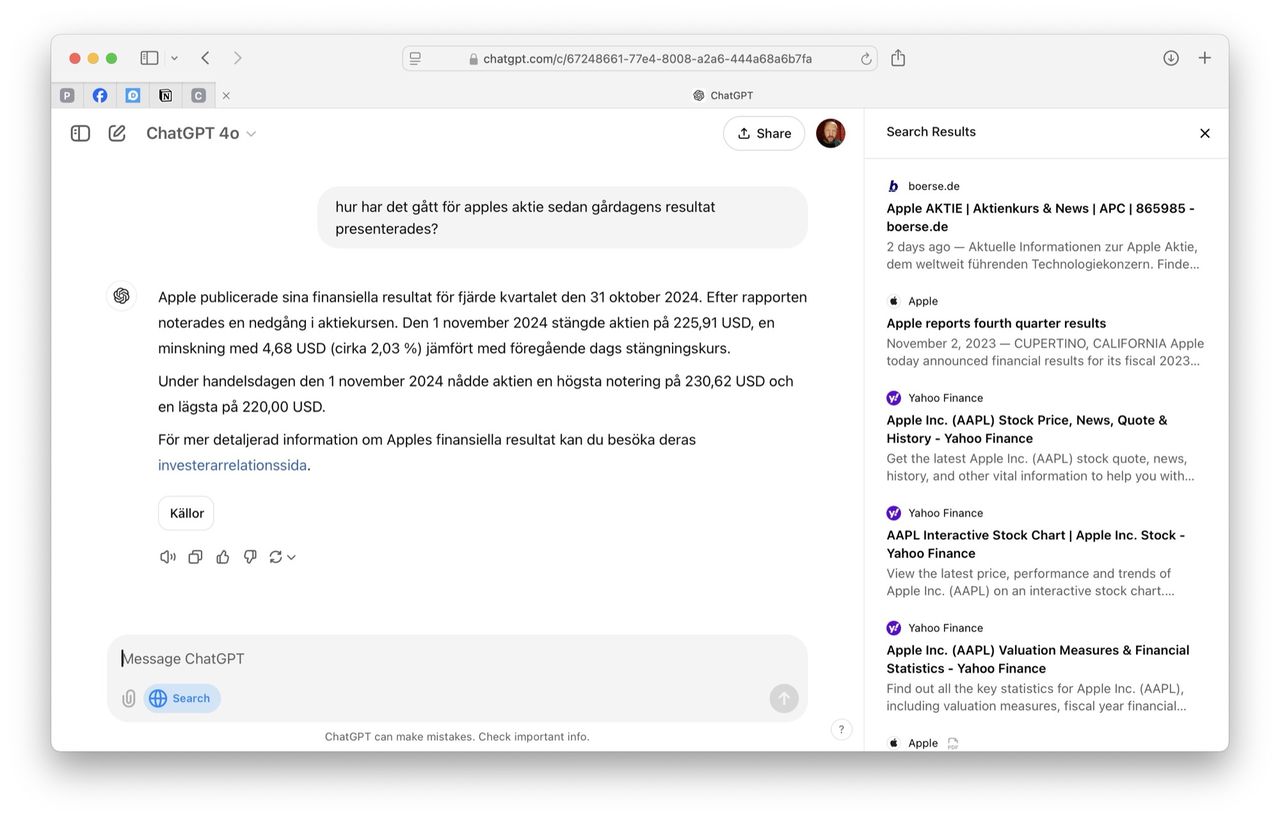Click the Share button

[764, 133]
